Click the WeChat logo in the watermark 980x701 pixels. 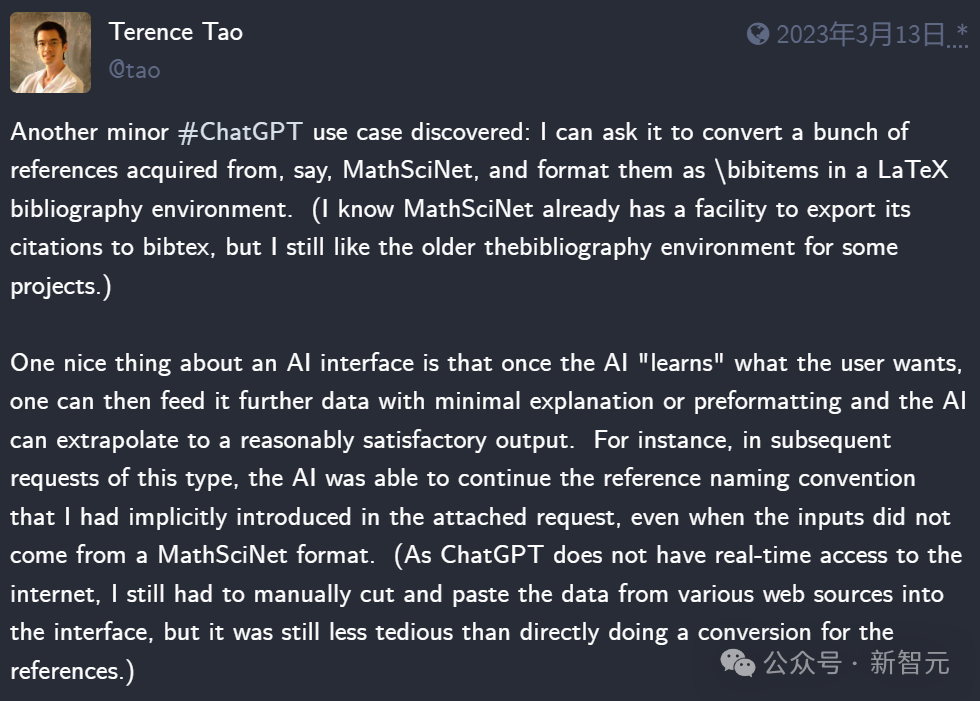[x=738, y=663]
